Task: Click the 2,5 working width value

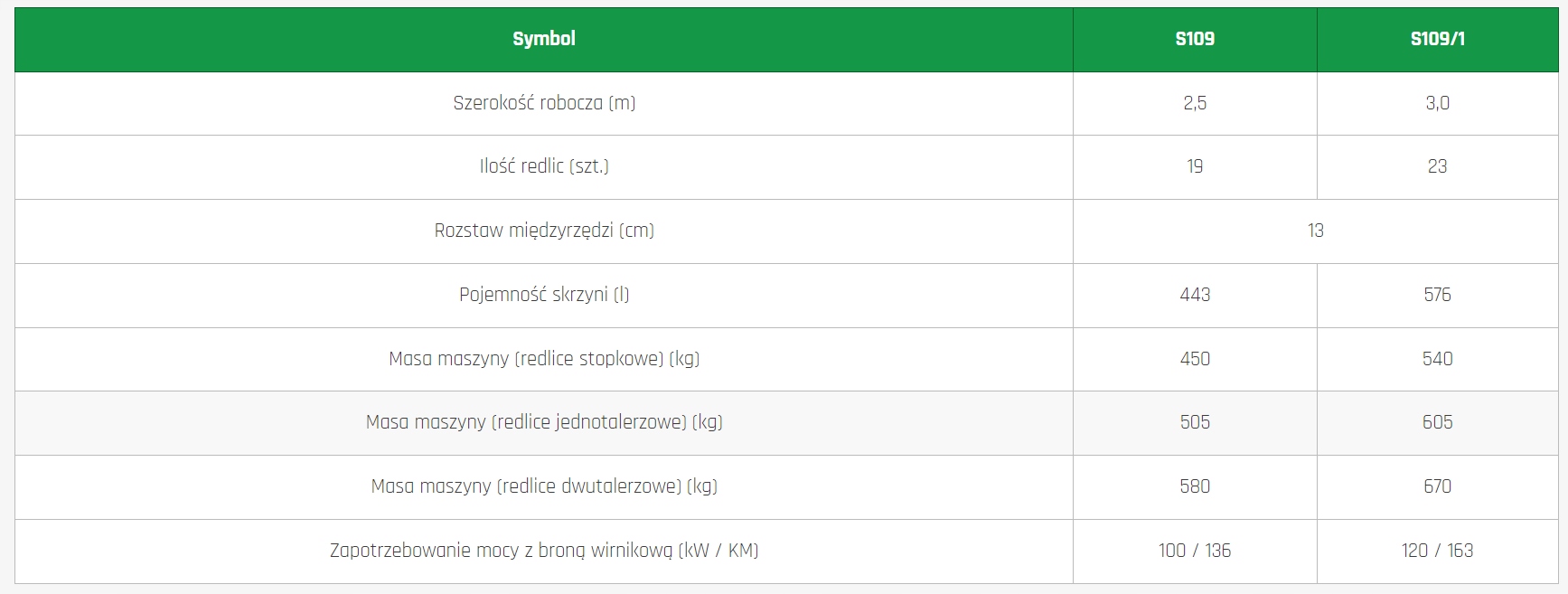Action: [1194, 103]
